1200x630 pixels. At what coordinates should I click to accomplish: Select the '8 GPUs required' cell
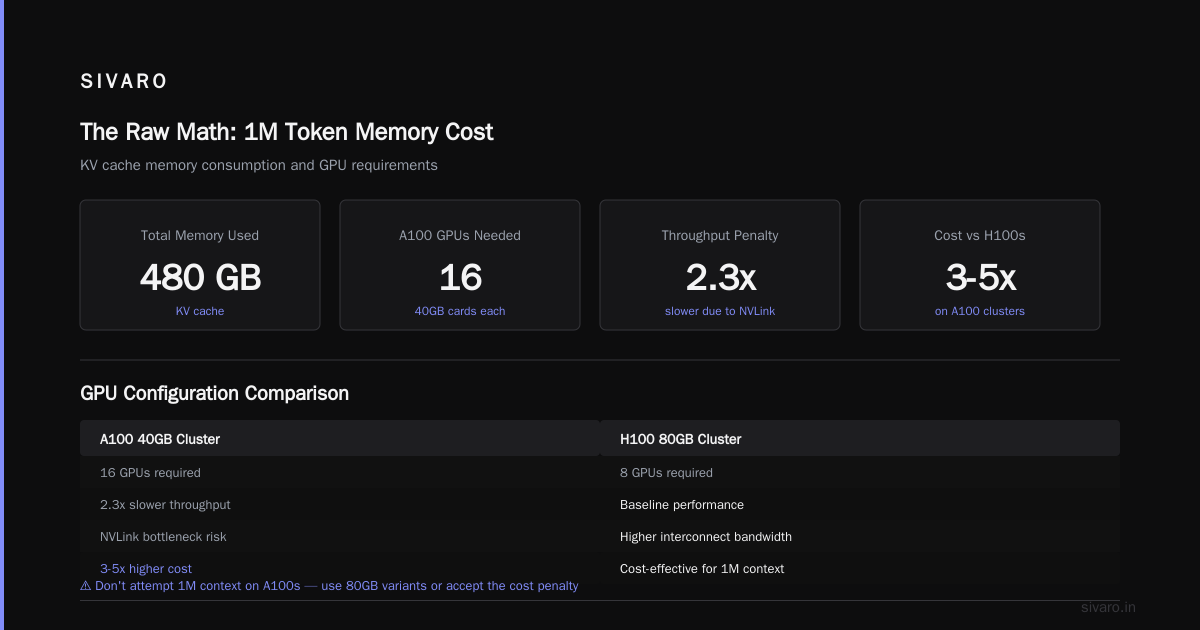tap(860, 473)
